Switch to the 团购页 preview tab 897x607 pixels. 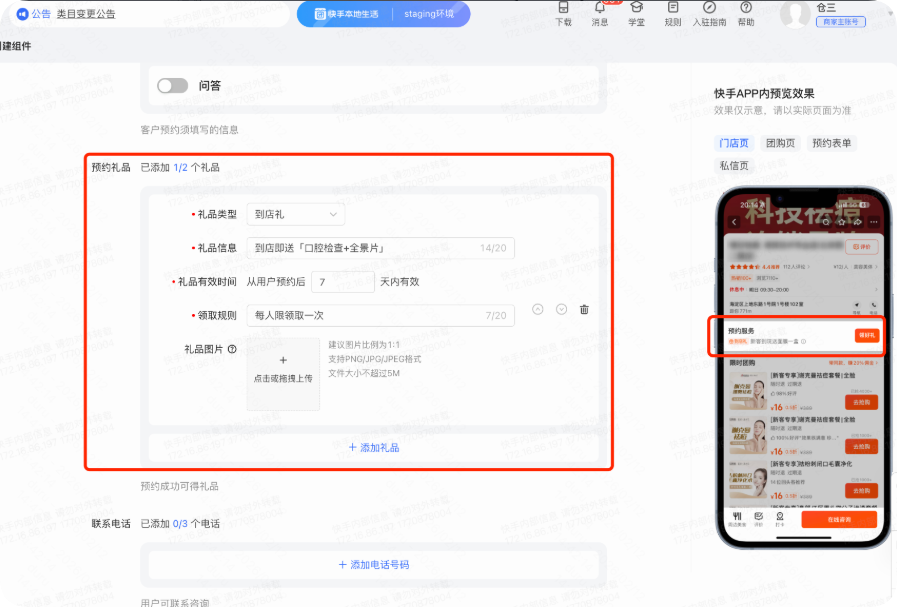tap(780, 143)
